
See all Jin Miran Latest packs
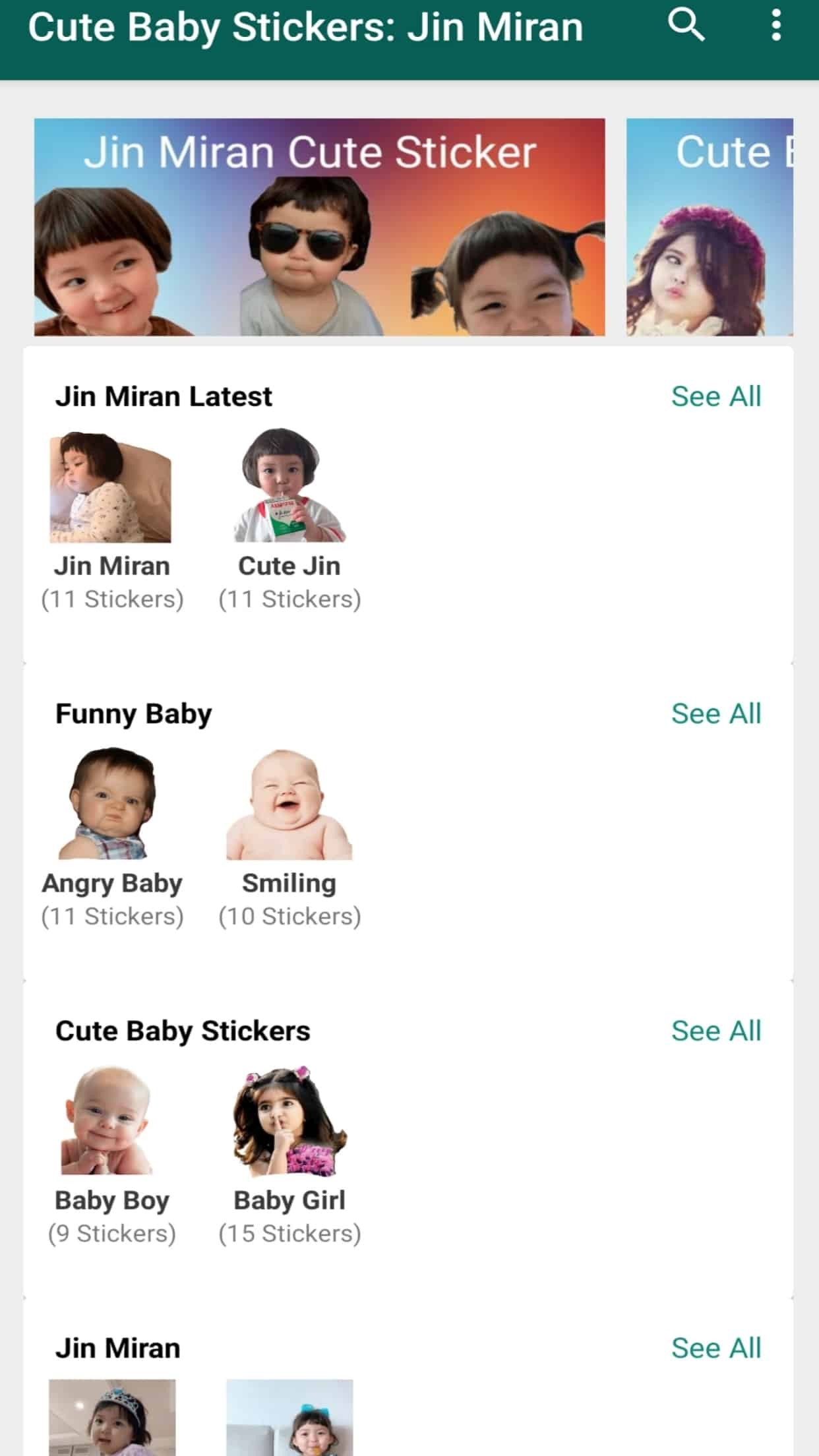(715, 396)
